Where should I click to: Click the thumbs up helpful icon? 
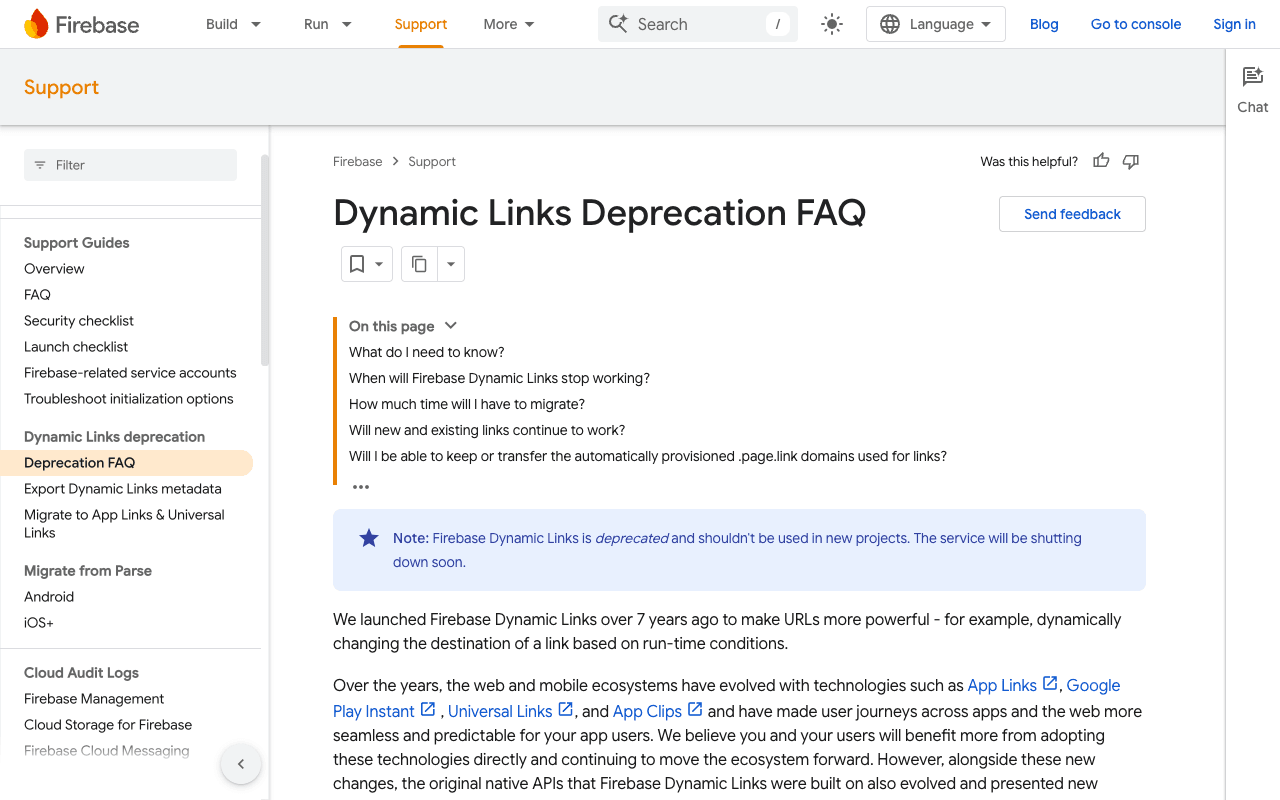(1101, 161)
